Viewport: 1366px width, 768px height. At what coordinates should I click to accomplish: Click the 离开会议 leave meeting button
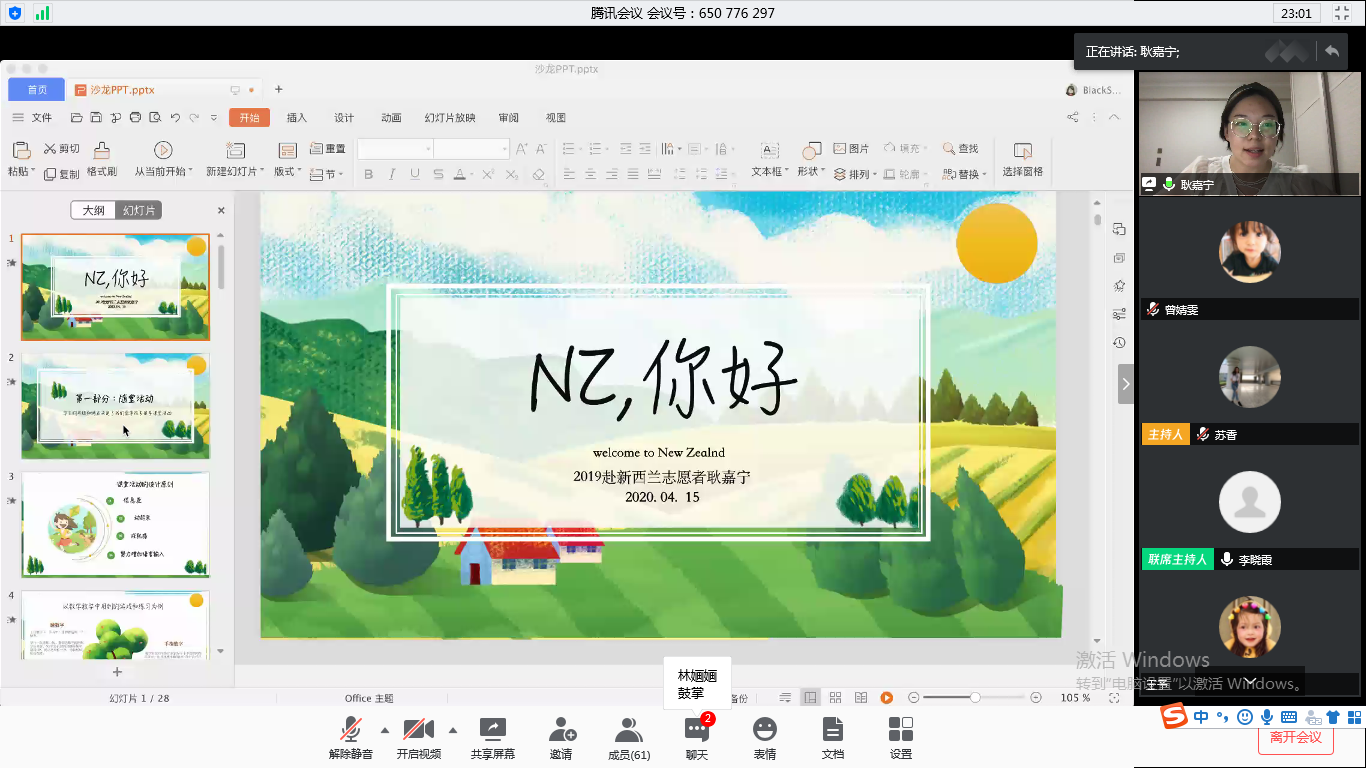1295,738
